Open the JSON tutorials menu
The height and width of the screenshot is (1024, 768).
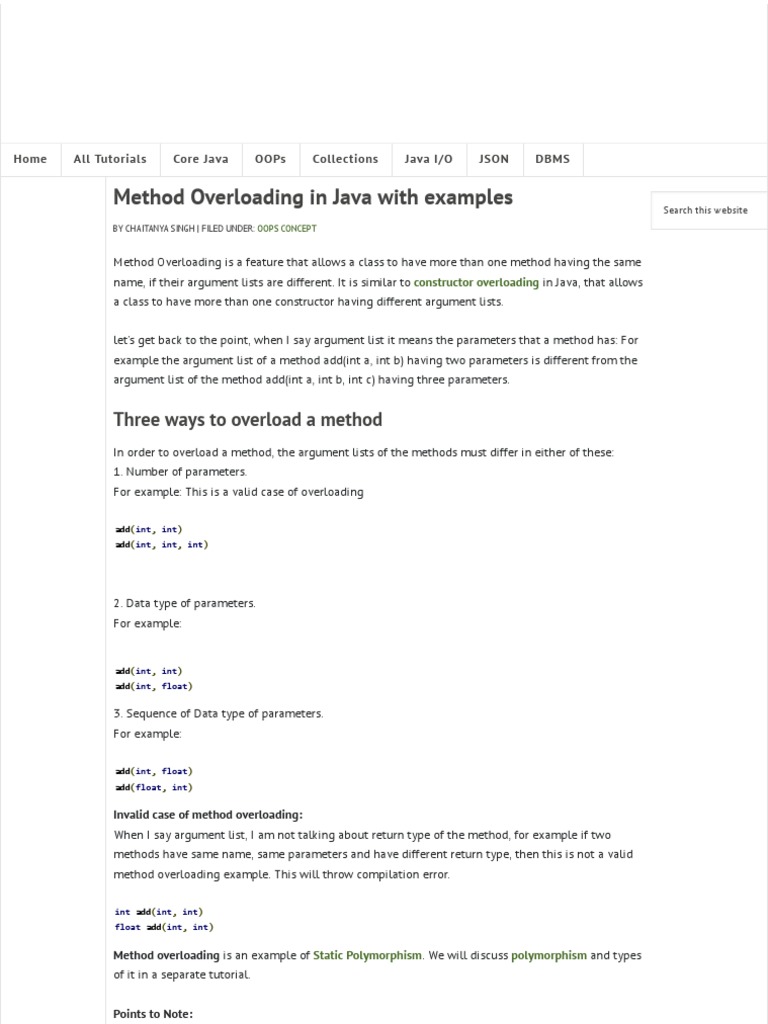(x=494, y=159)
